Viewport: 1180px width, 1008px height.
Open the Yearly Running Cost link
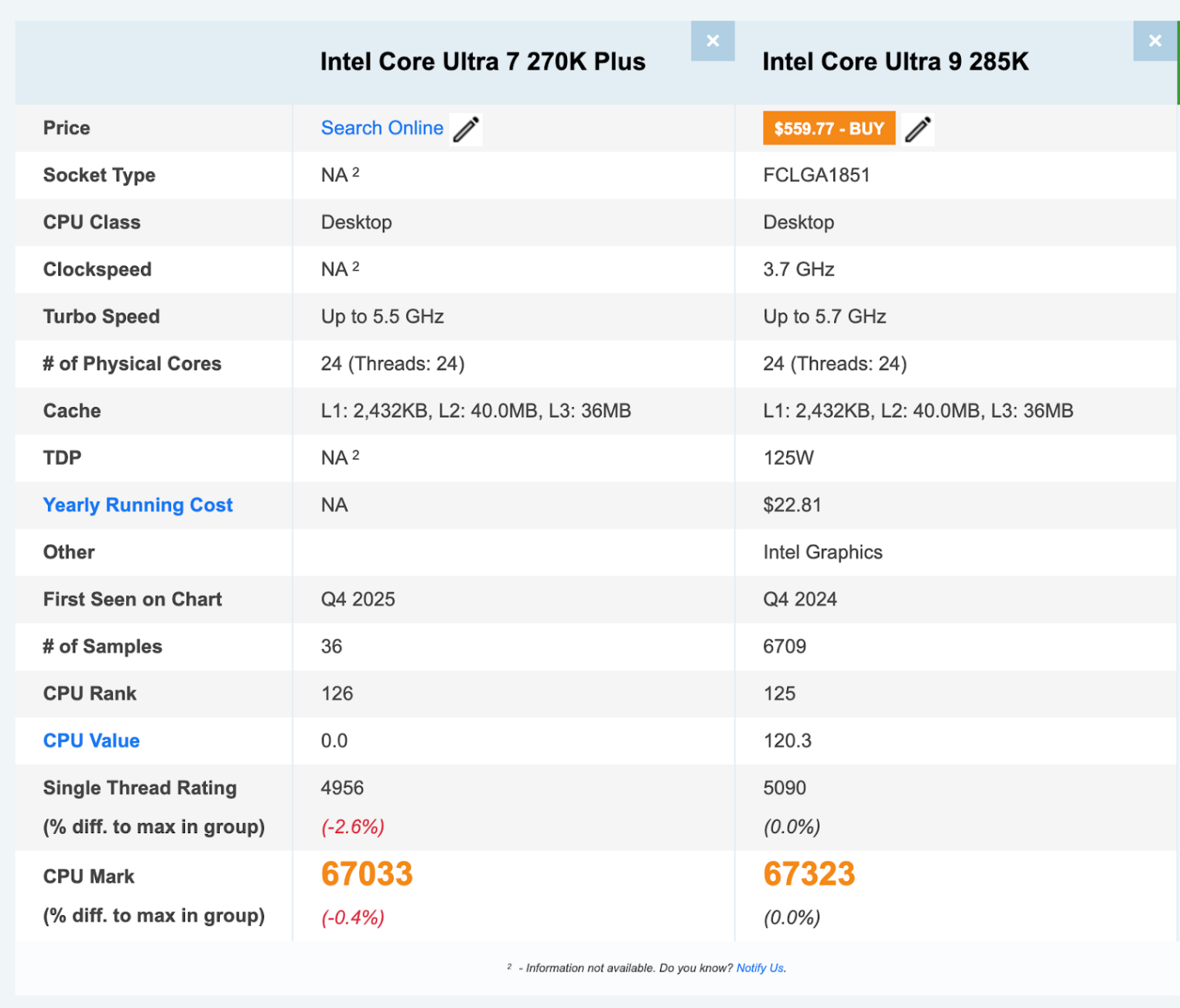click(x=138, y=505)
